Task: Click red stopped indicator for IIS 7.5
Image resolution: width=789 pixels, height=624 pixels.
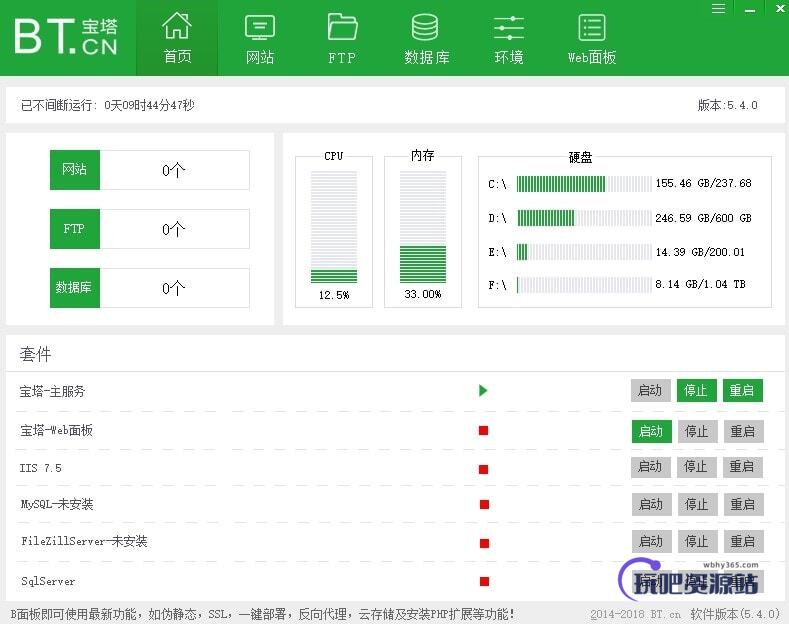Action: pos(484,469)
